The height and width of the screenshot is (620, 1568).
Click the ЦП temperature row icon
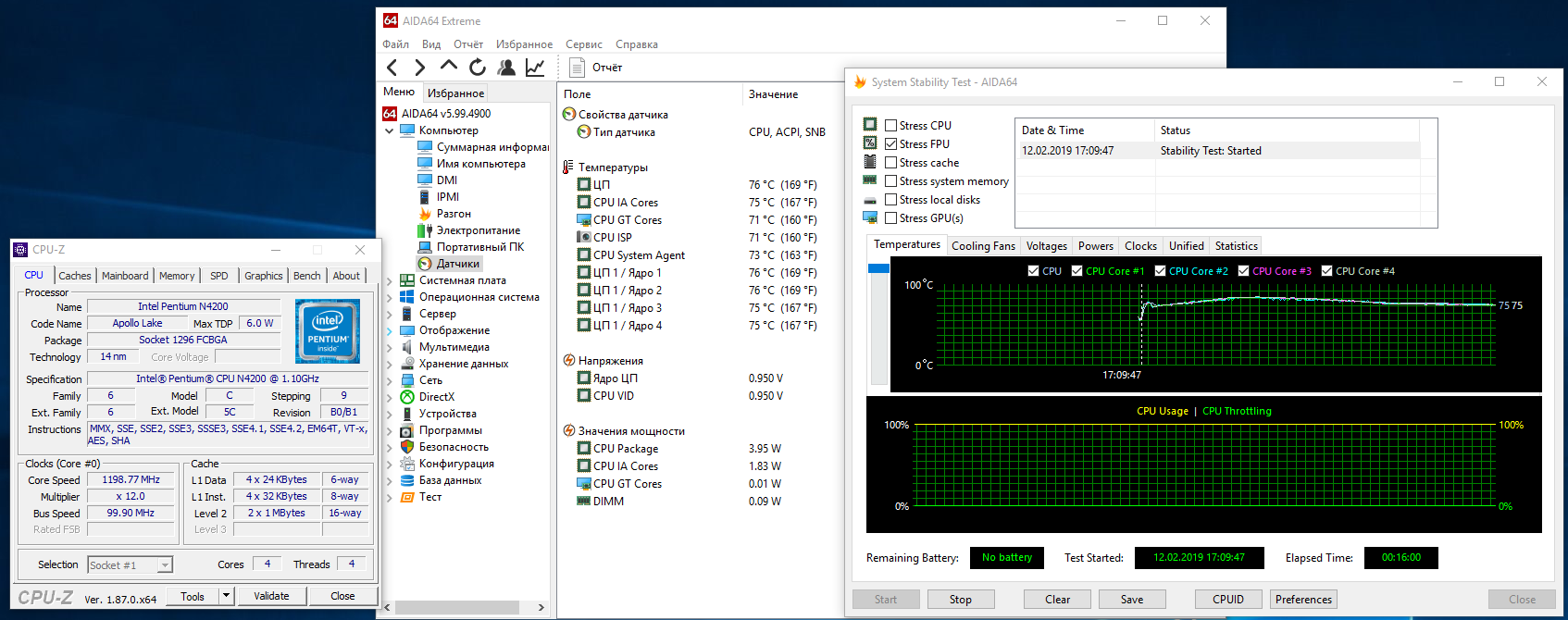[584, 185]
